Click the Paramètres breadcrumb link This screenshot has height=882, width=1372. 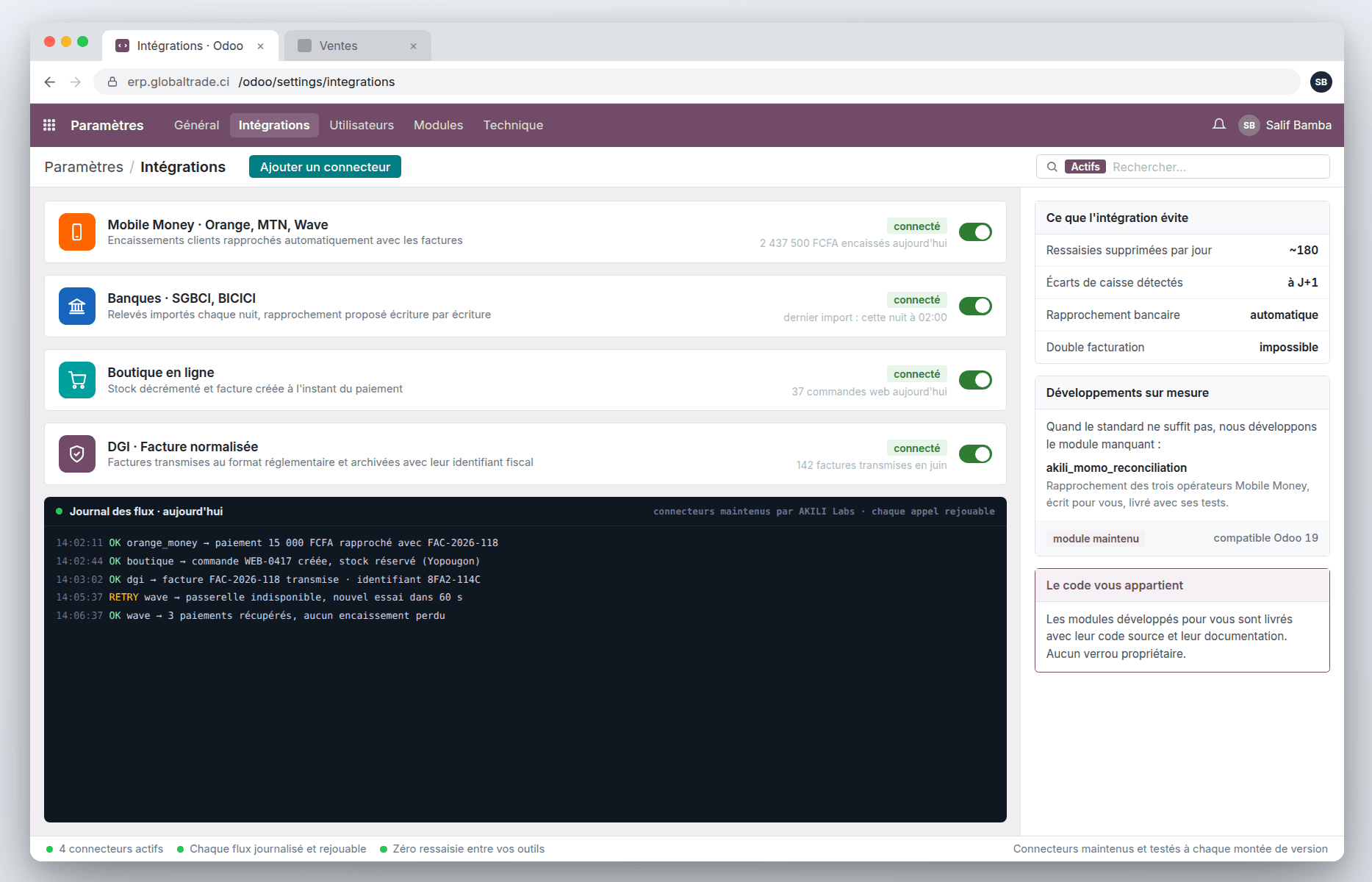tap(84, 167)
